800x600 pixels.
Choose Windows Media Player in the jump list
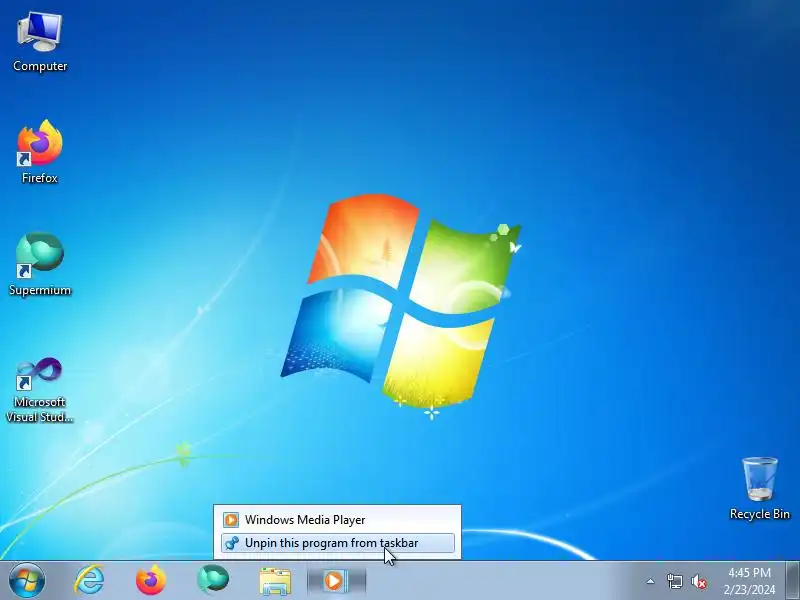[x=337, y=520]
